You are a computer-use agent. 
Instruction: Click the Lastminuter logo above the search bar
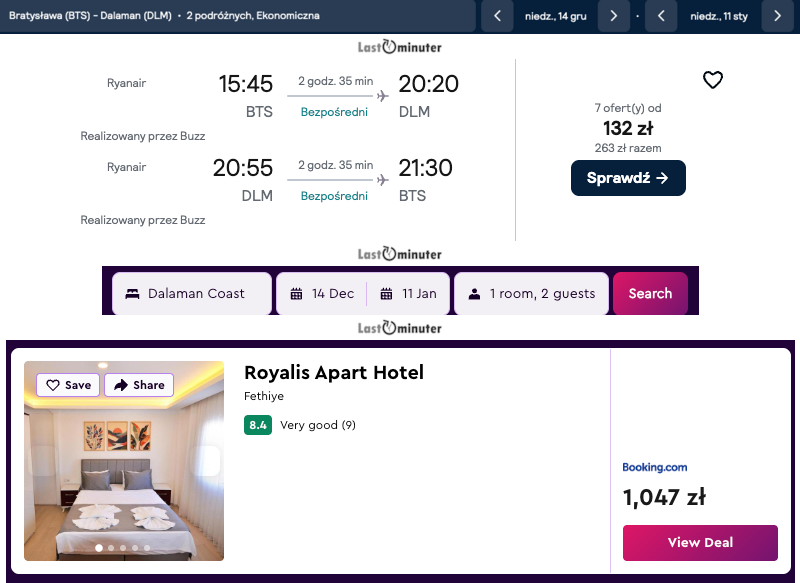400,254
